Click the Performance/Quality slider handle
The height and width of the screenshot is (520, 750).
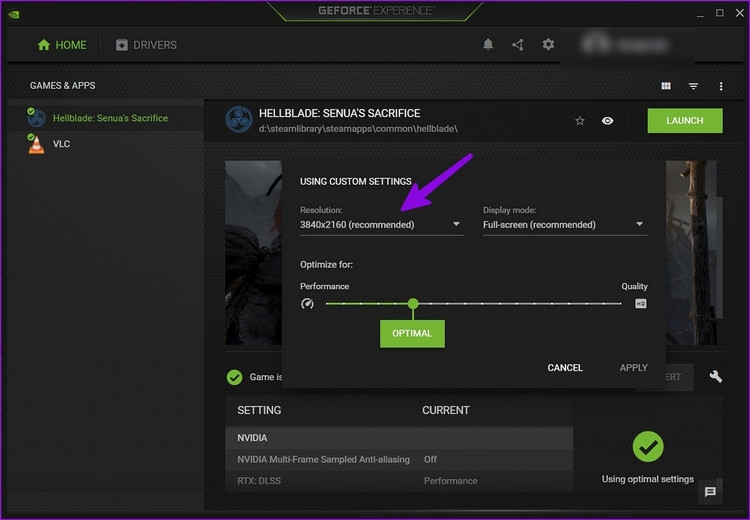click(x=413, y=303)
